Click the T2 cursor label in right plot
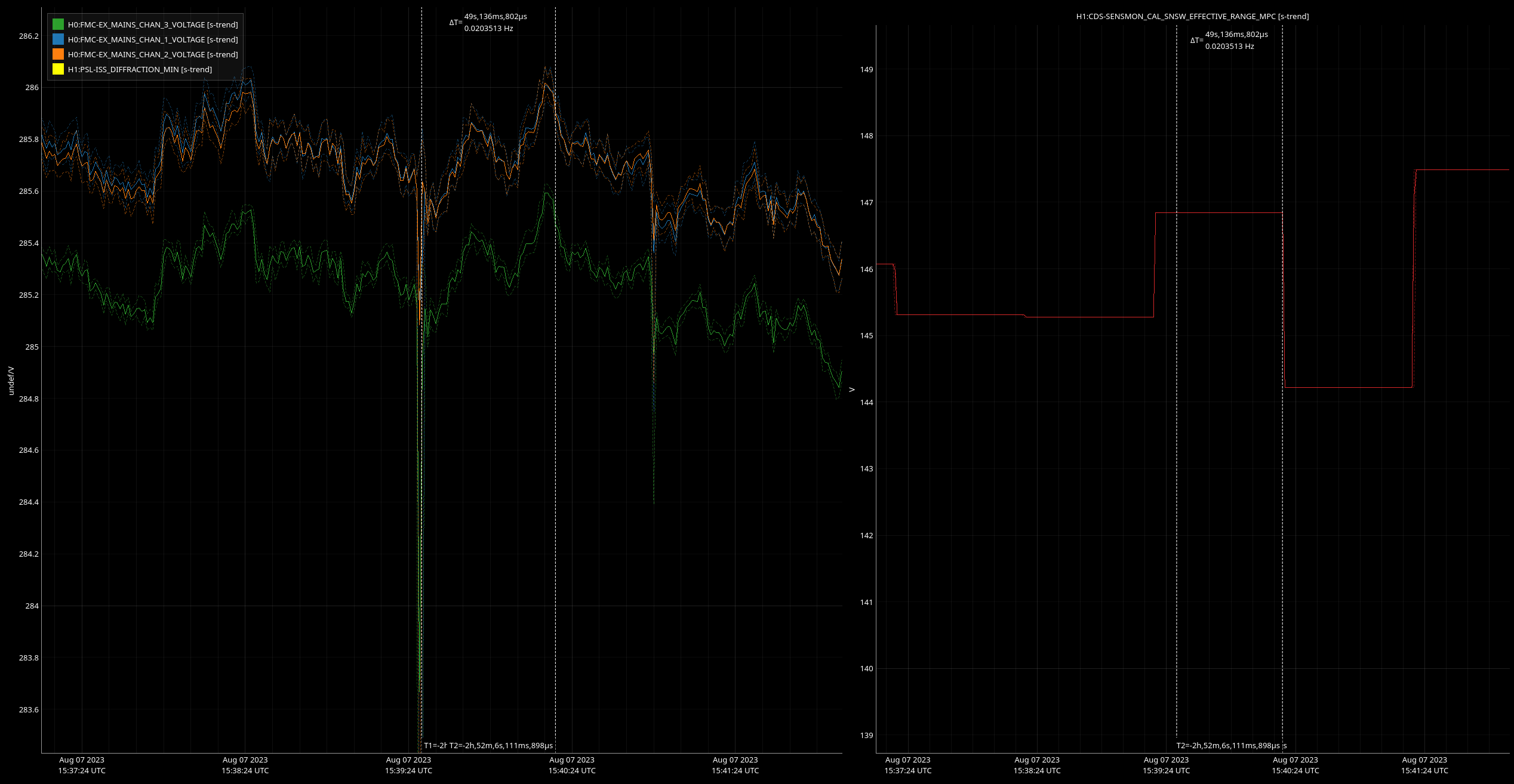The width and height of the screenshot is (1514, 784). [1228, 745]
